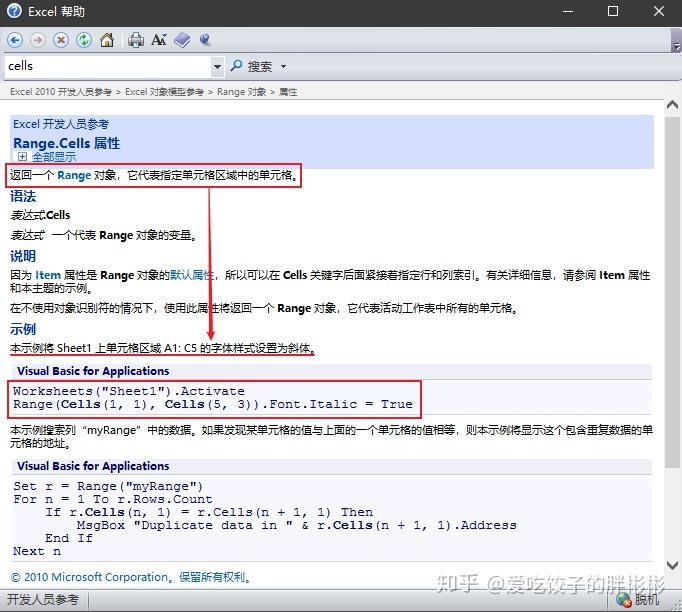The width and height of the screenshot is (682, 612).
Task: Click the Excel 开发人员参考 header text
Action: pos(61,124)
